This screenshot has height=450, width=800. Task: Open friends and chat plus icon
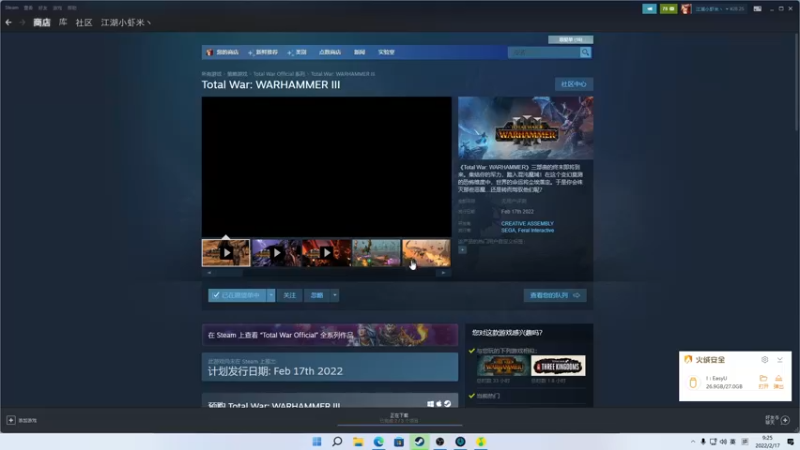point(785,420)
